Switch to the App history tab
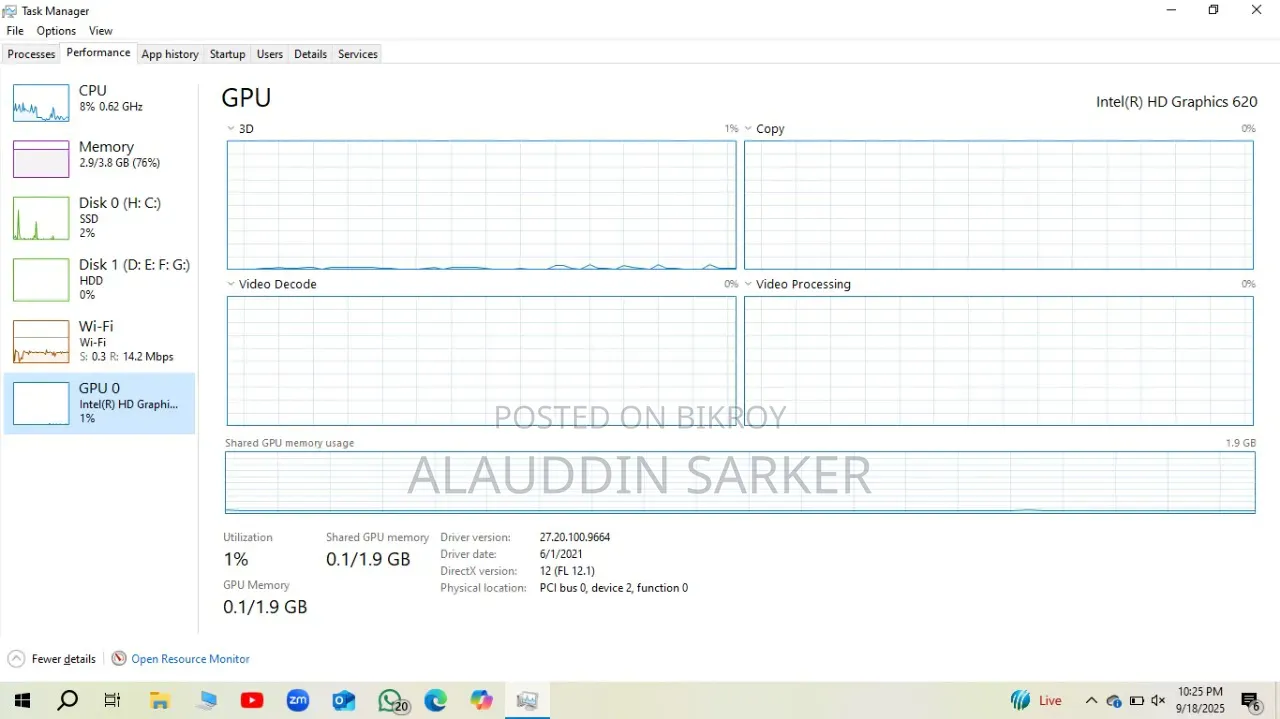The image size is (1280, 719). coord(170,54)
